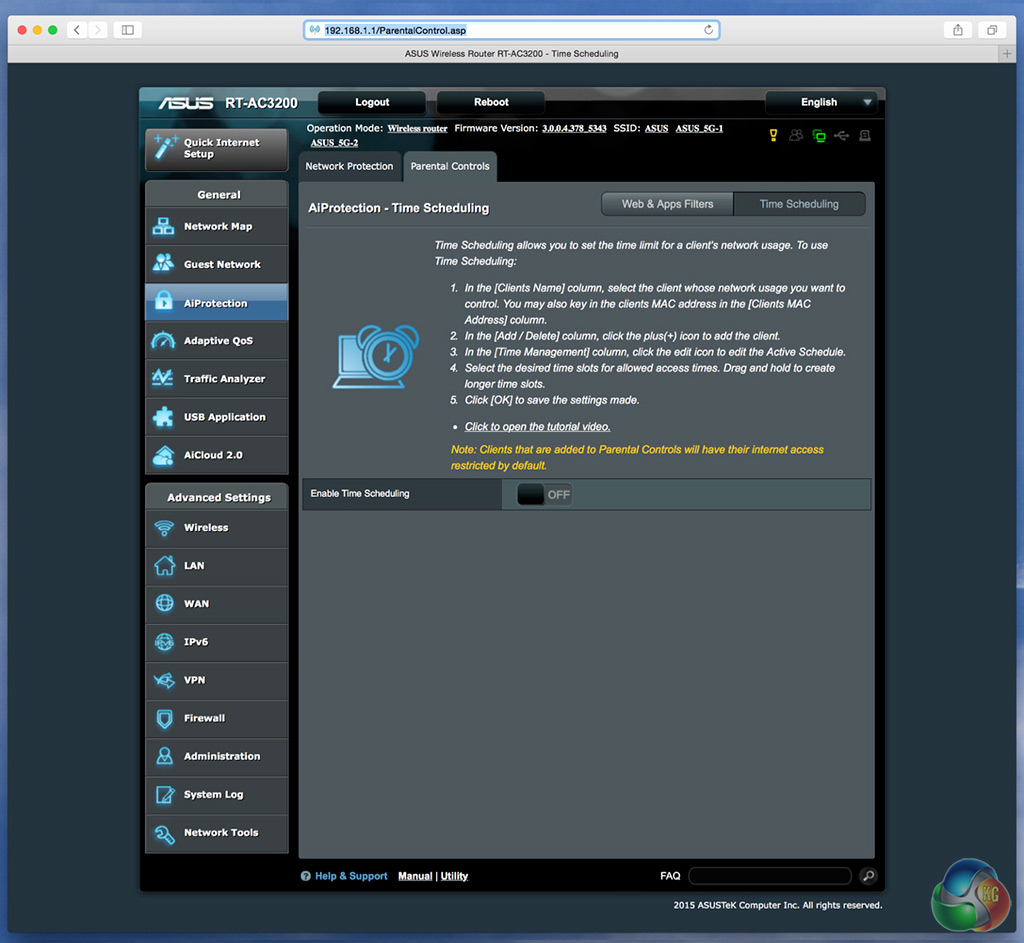Screen dimensions: 1024x943
Task: Click the ASUS SSID link
Action: coord(656,129)
